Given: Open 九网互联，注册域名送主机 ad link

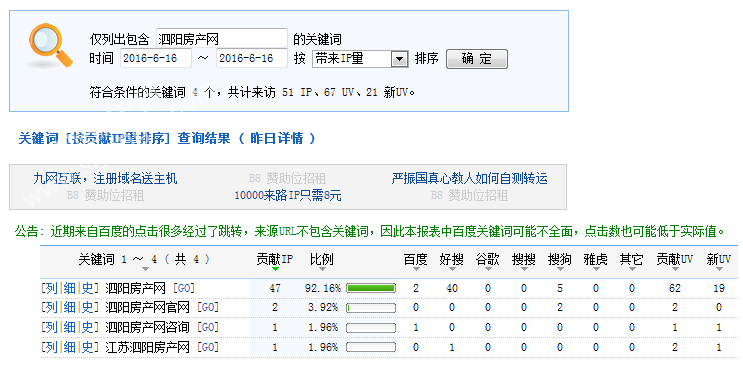Looking at the screenshot, I should 105,179.
